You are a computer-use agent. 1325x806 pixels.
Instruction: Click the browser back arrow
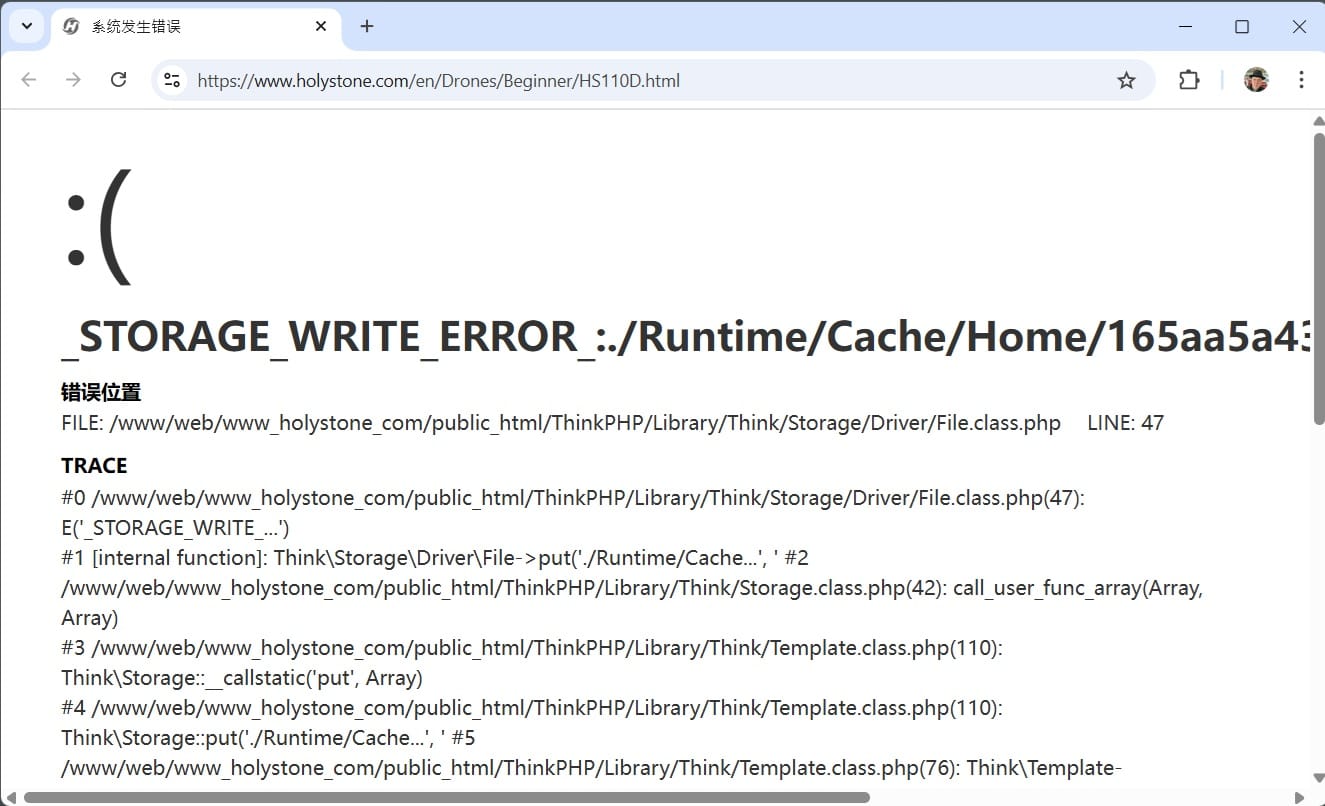29,80
